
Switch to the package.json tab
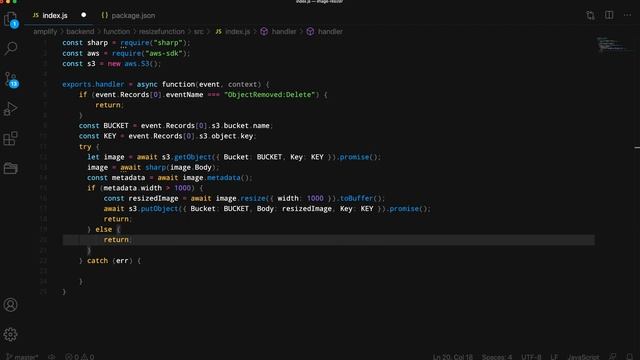click(x=133, y=16)
